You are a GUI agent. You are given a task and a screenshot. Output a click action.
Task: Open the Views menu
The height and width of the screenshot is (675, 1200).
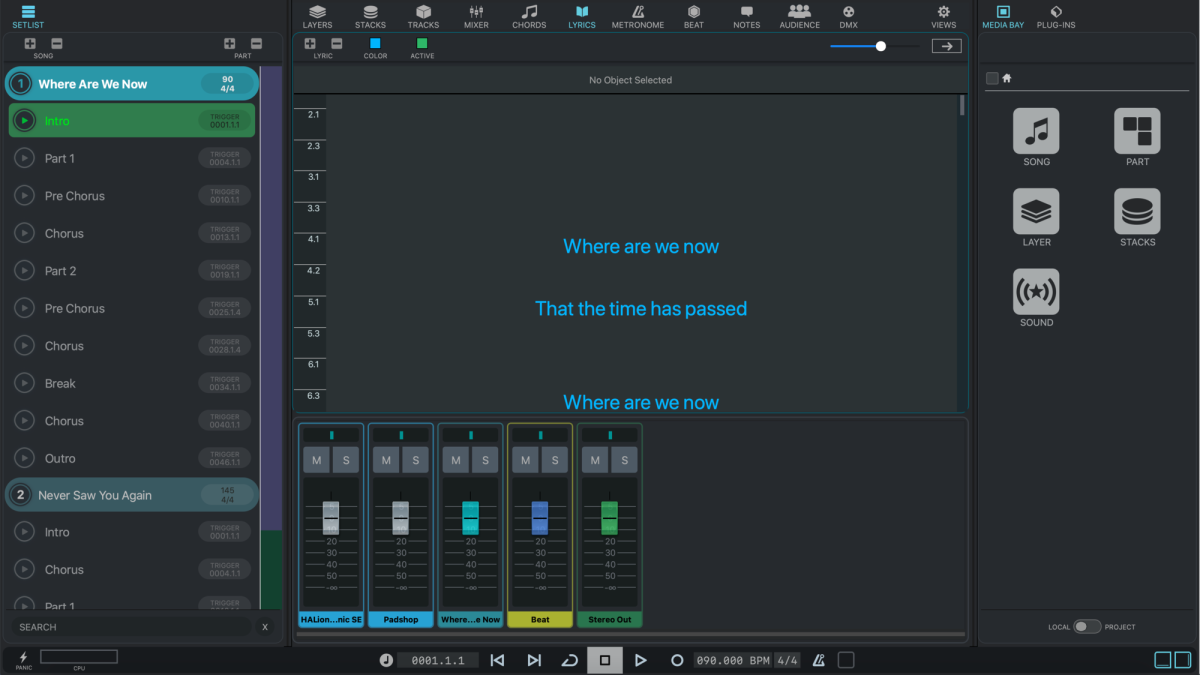(x=943, y=16)
